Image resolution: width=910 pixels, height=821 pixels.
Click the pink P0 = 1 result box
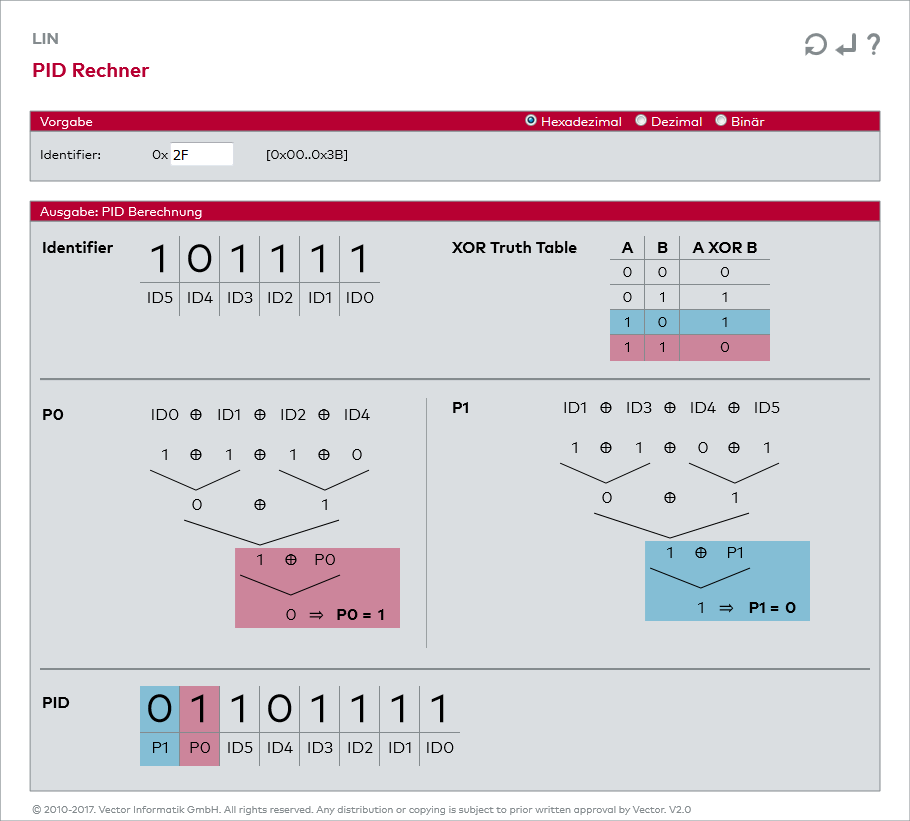coord(317,588)
